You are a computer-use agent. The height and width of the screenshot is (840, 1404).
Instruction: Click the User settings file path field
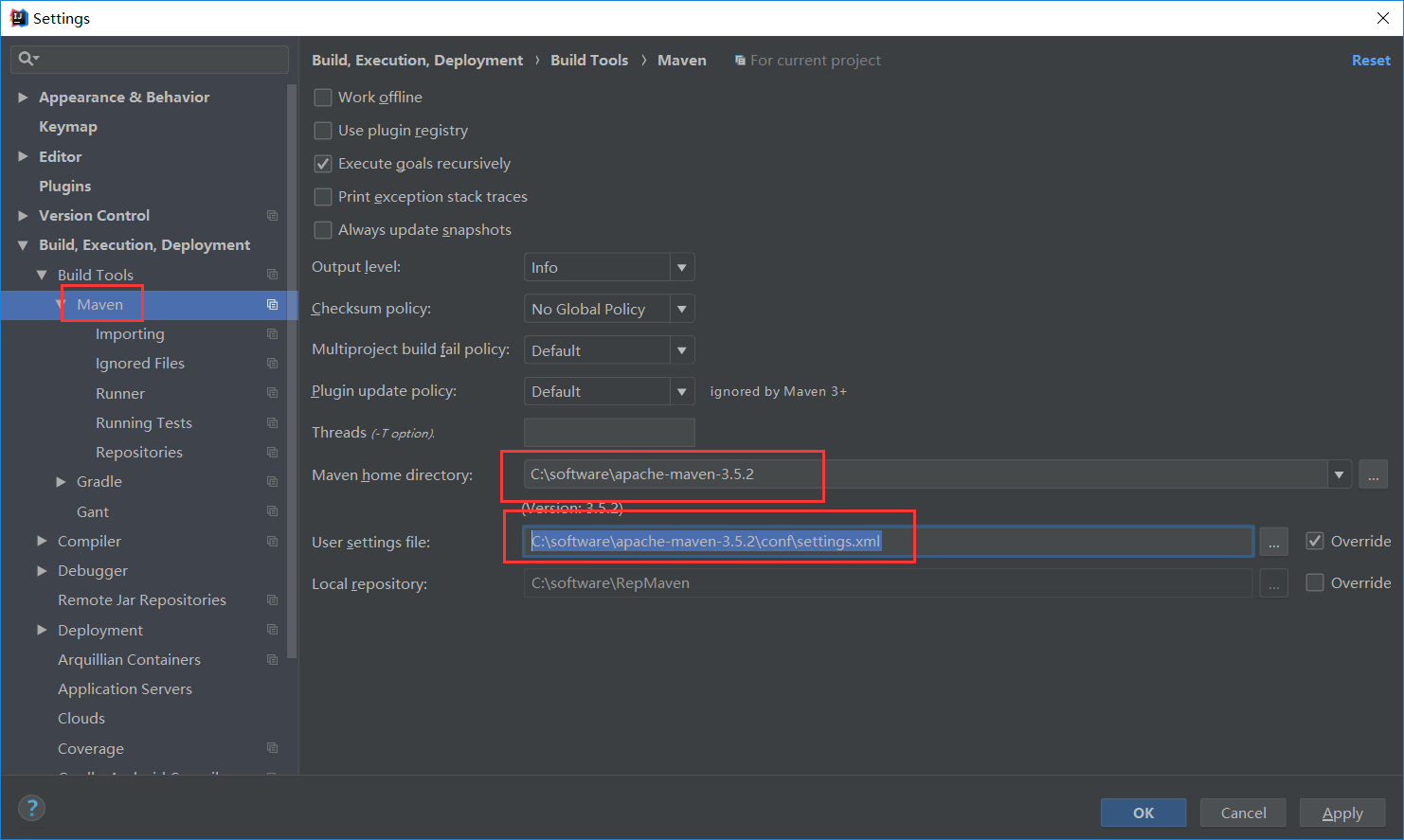point(889,542)
